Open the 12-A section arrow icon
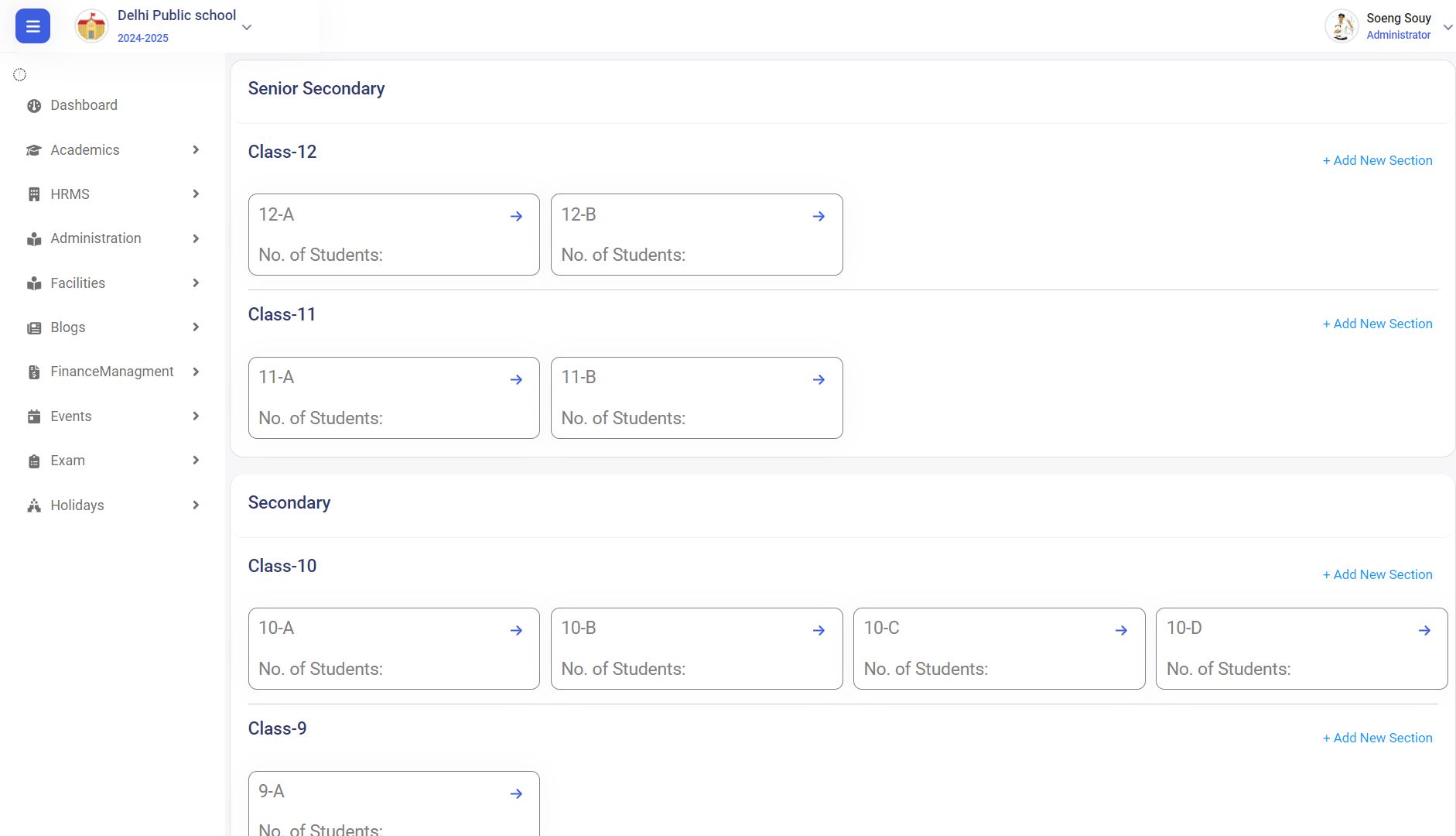Screen dimensions: 1456x836 pyautogui.click(x=516, y=217)
